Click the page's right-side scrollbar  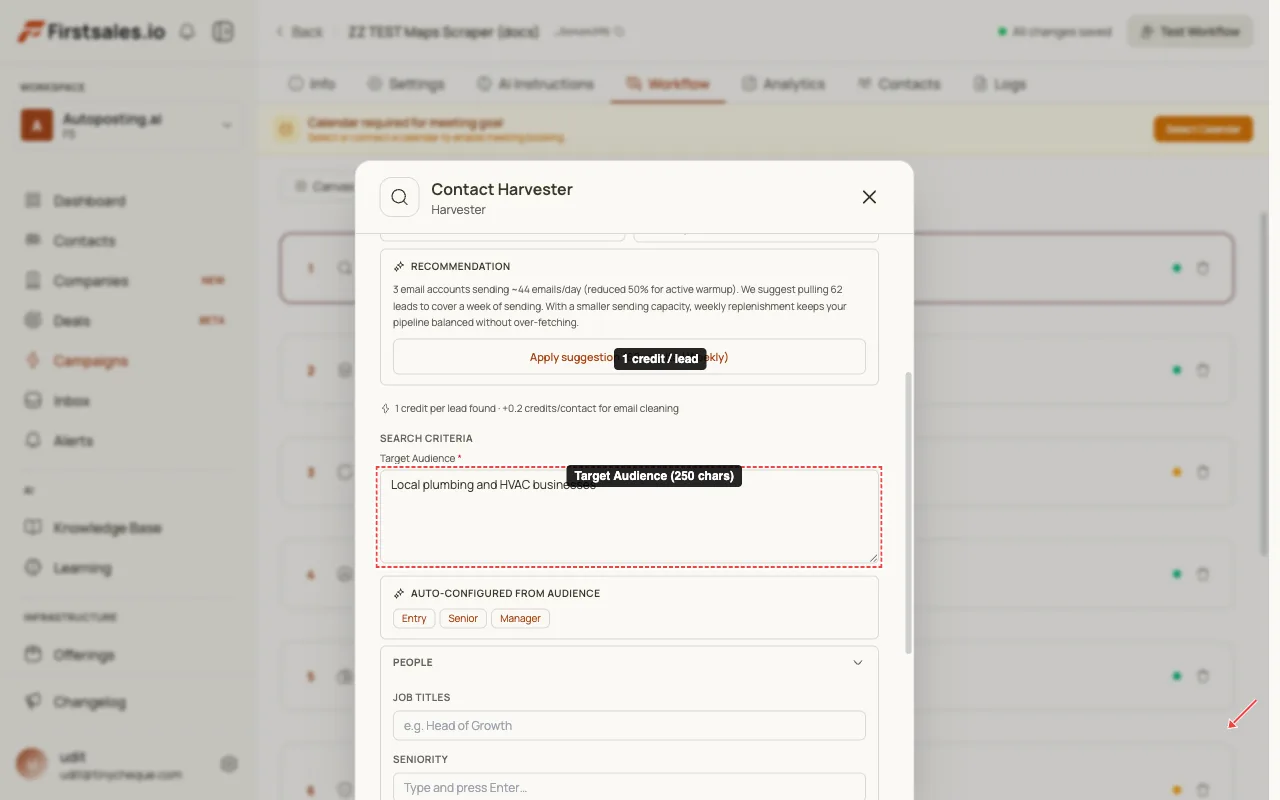[1266, 383]
